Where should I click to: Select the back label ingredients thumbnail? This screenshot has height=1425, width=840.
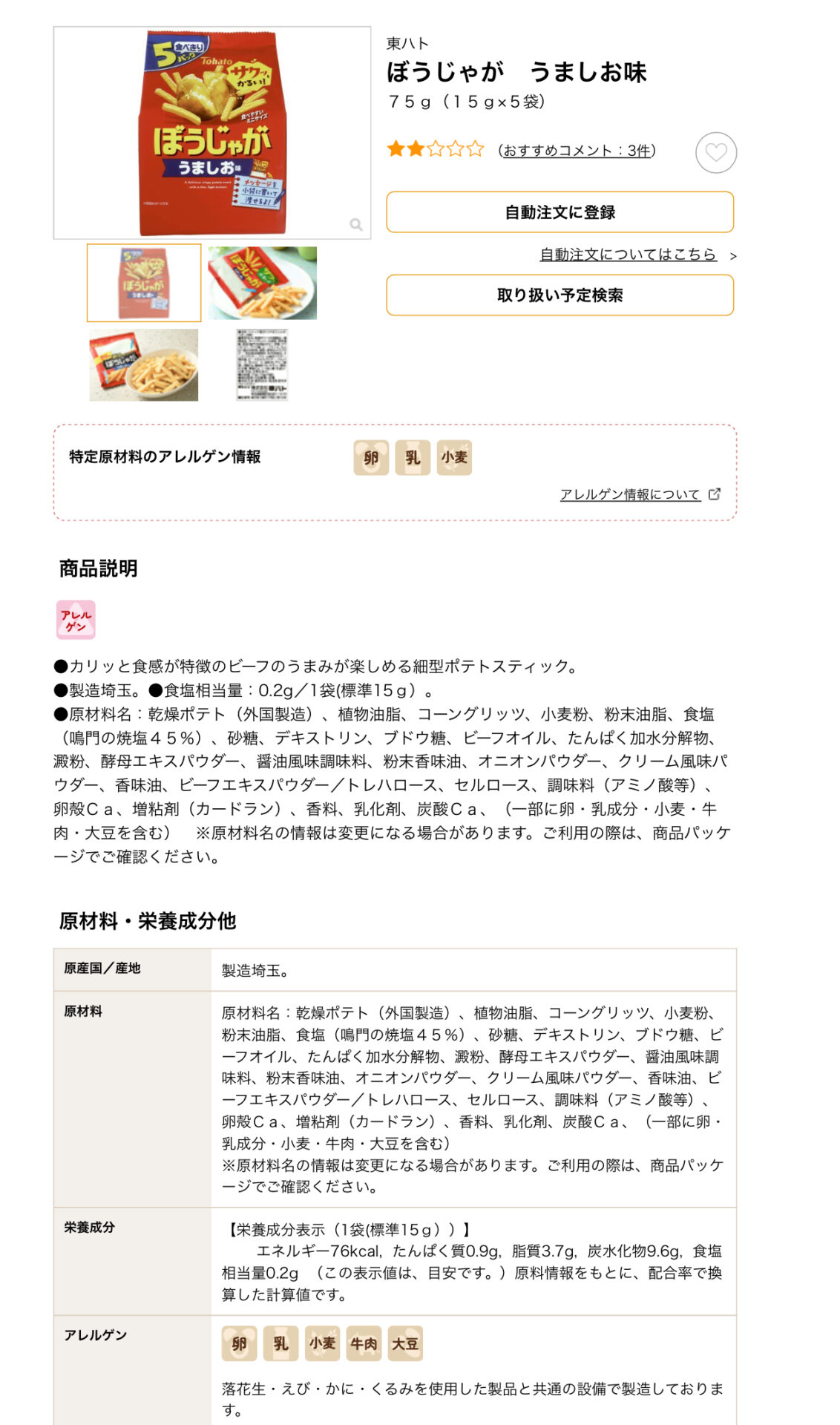click(x=262, y=364)
